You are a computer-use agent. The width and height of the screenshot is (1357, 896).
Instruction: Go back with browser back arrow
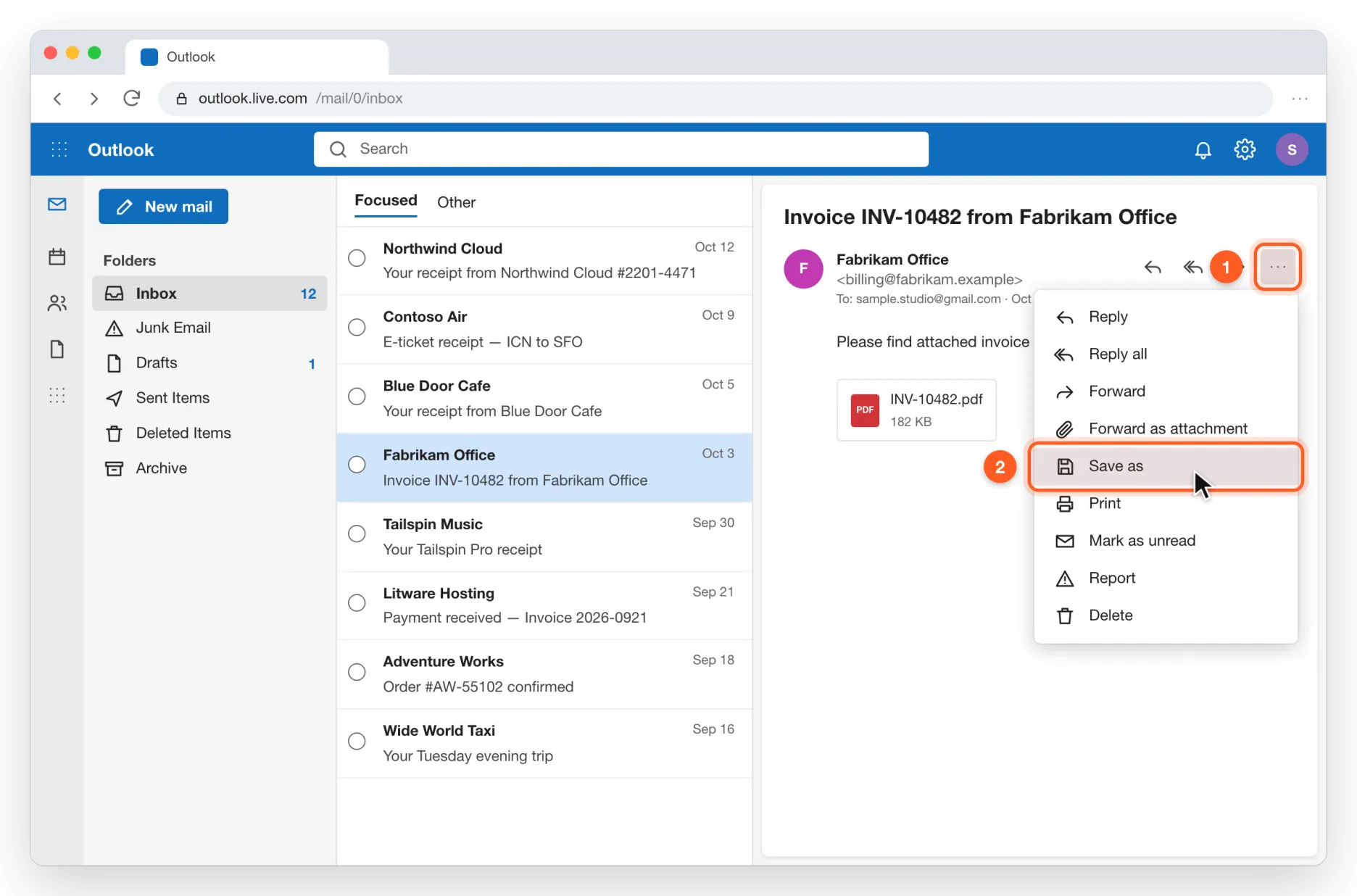pyautogui.click(x=58, y=98)
